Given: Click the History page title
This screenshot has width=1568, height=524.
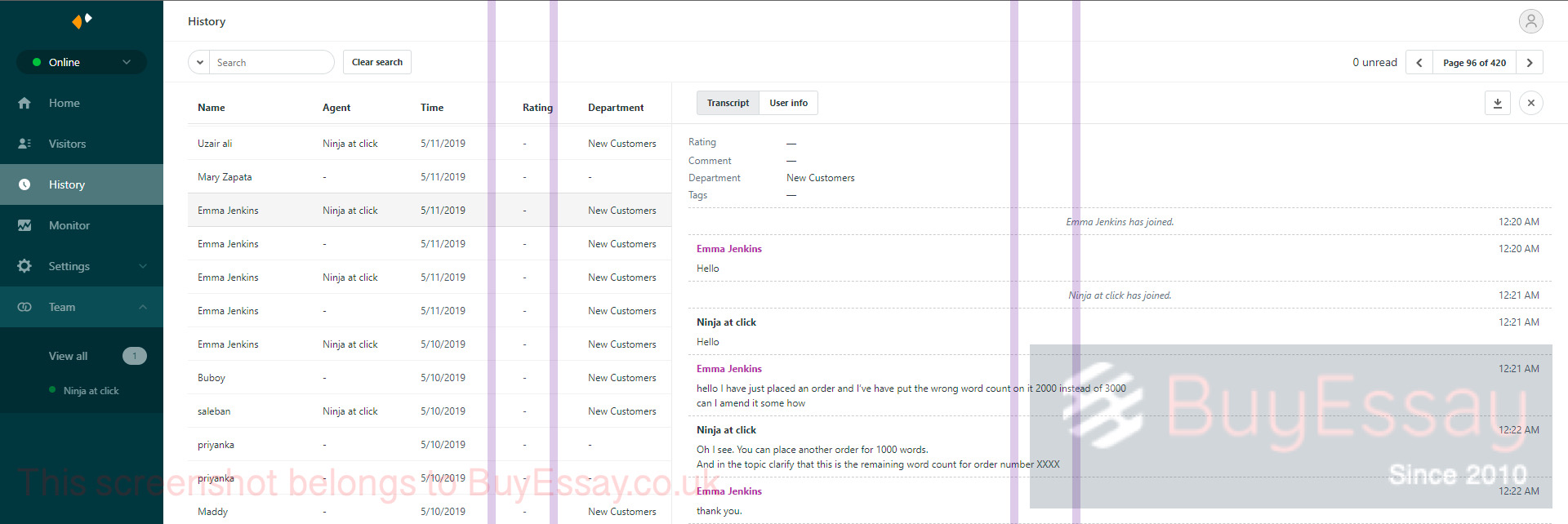Looking at the screenshot, I should point(207,21).
